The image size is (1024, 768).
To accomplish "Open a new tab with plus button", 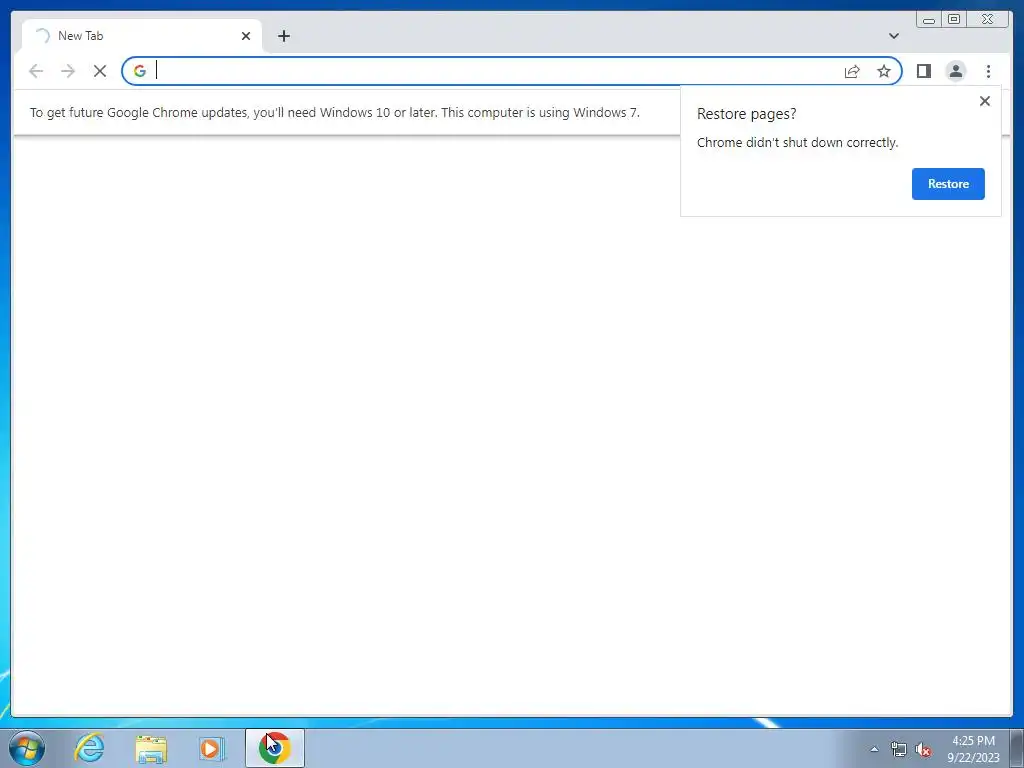I will point(283,36).
